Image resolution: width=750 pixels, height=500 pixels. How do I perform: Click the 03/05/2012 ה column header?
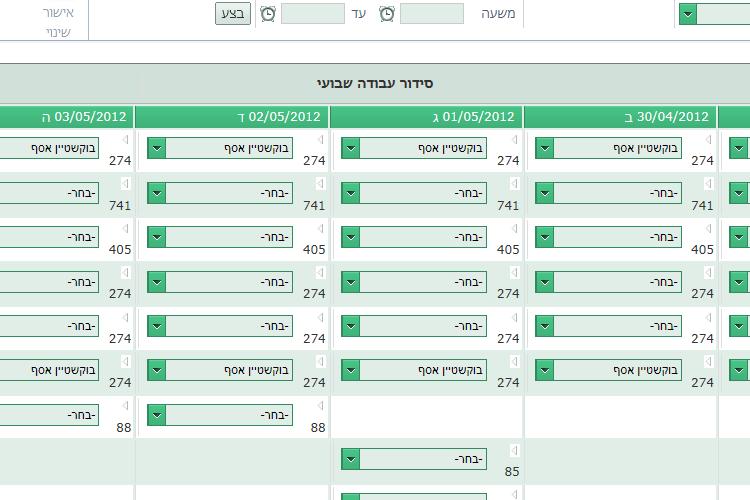(66, 117)
